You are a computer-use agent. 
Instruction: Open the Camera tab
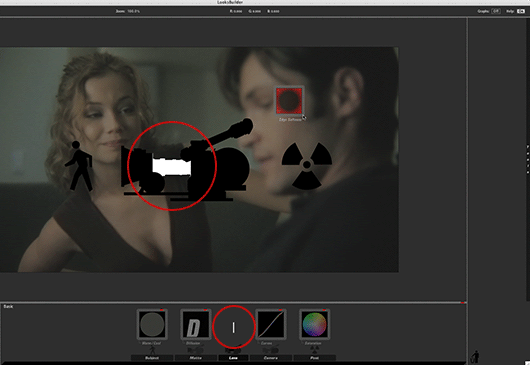pyautogui.click(x=271, y=358)
